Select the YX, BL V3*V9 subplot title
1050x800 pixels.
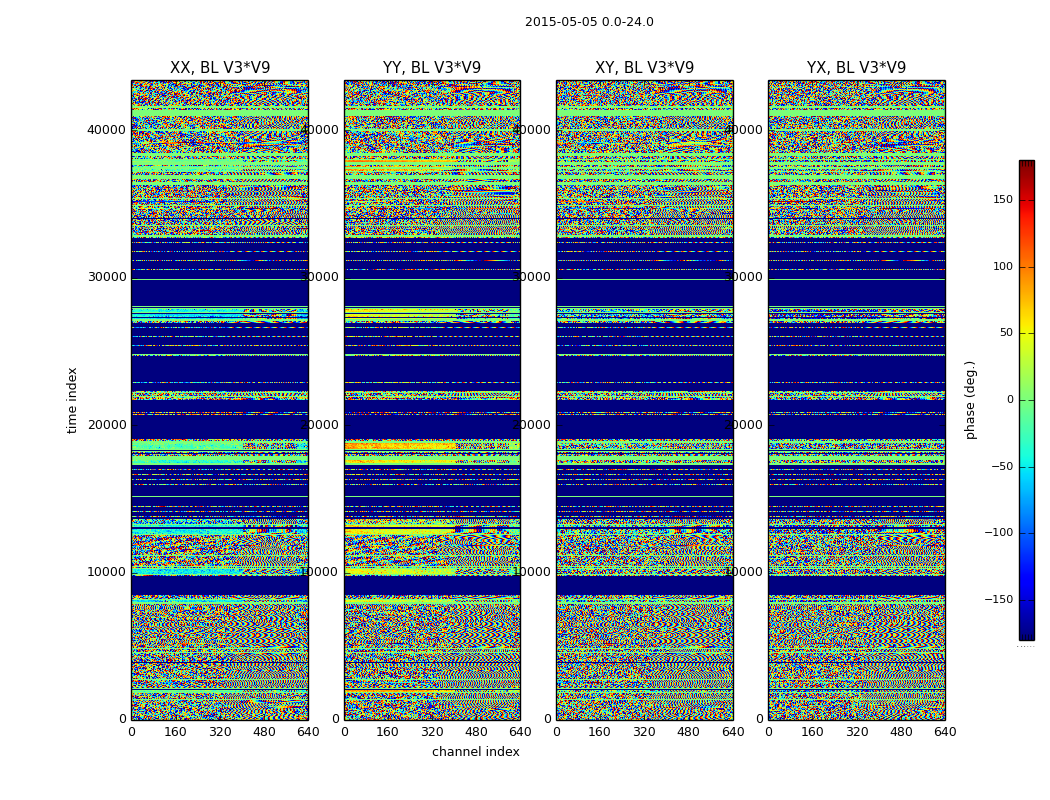[x=856, y=68]
